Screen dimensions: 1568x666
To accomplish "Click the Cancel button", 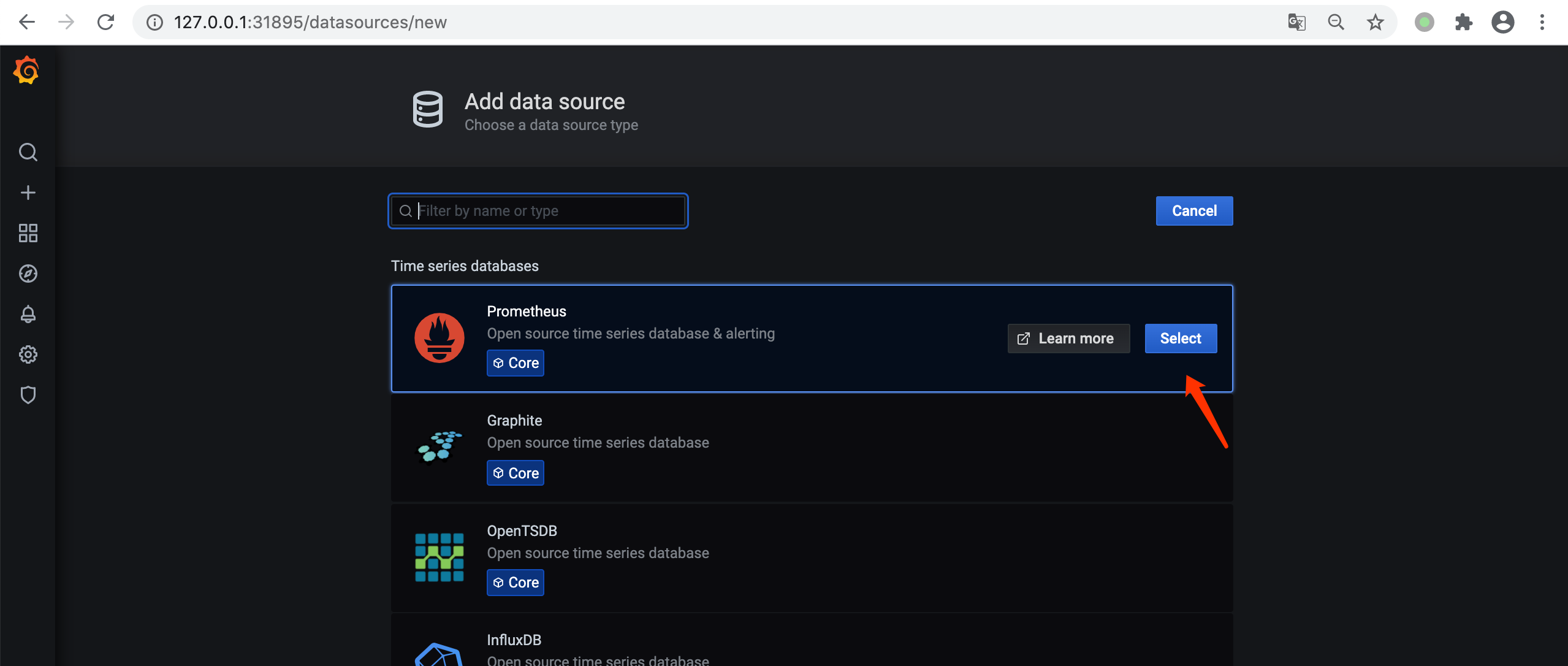I will tap(1193, 211).
